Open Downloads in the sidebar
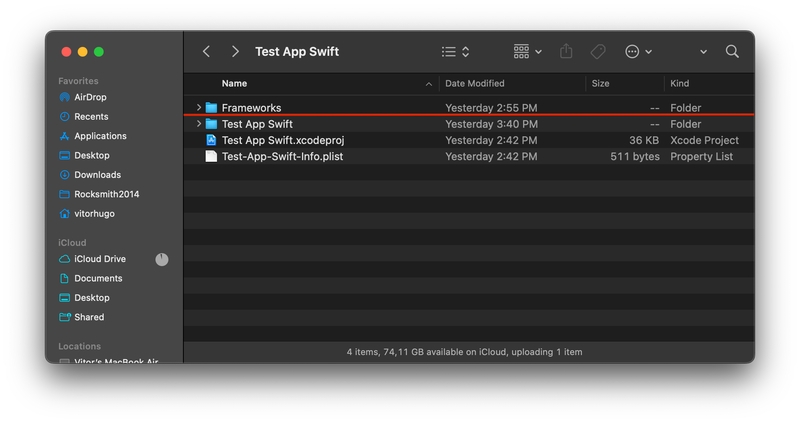This screenshot has width=800, height=423. tap(97, 175)
